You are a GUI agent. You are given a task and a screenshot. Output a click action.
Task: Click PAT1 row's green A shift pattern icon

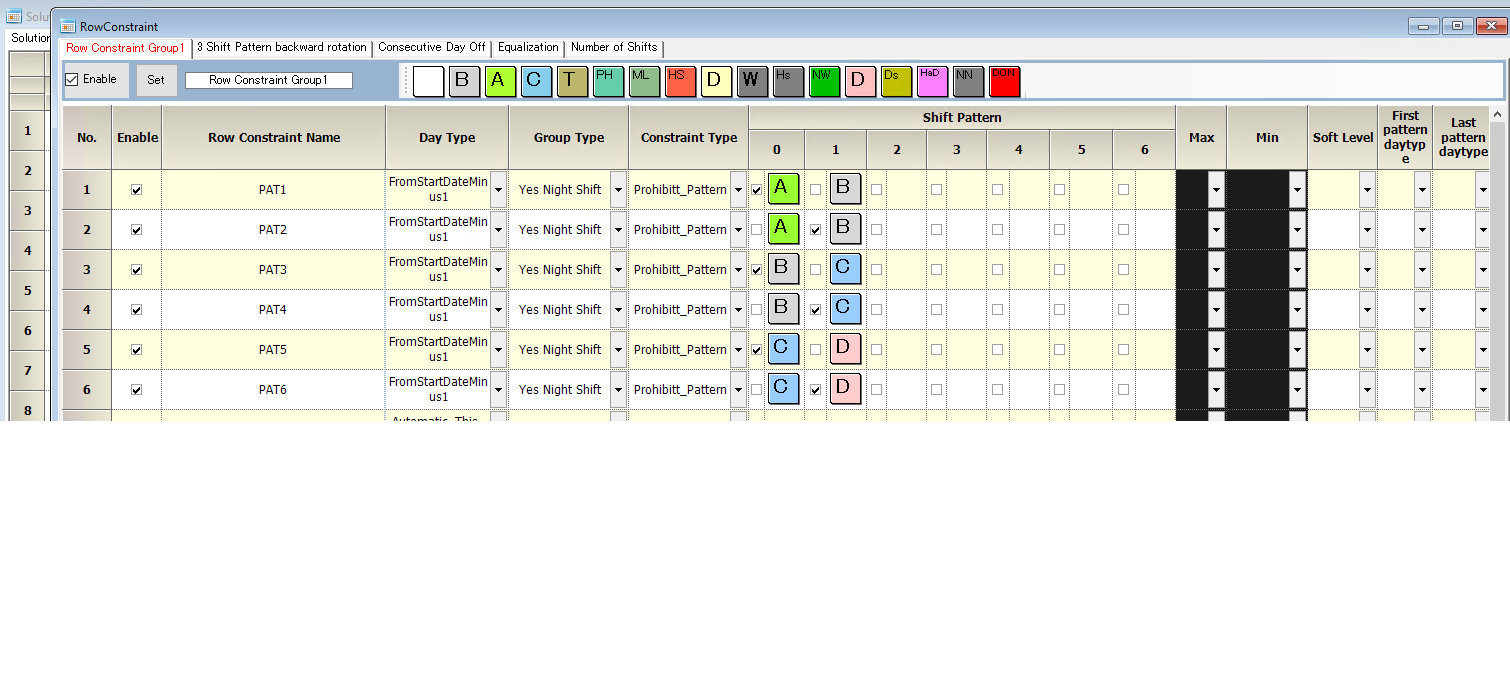tap(783, 188)
